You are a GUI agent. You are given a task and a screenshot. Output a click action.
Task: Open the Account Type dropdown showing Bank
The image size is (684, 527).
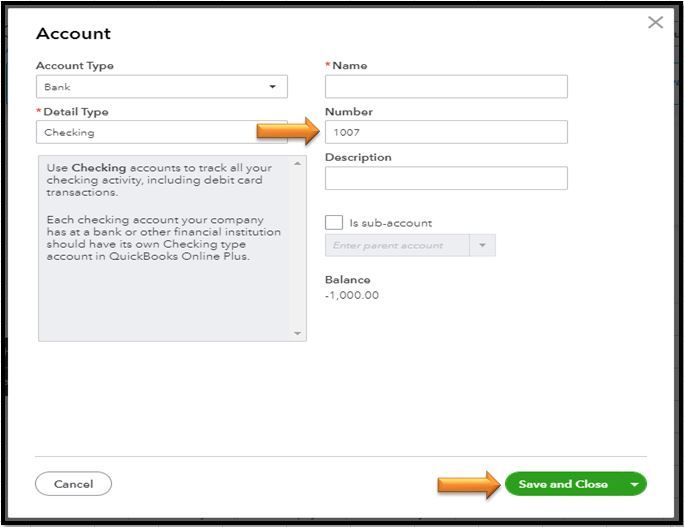tap(161, 87)
